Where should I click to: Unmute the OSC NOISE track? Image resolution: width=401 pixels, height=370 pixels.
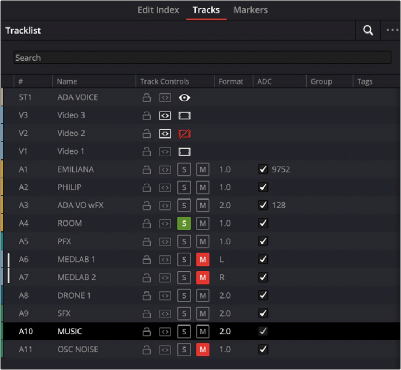tap(203, 350)
